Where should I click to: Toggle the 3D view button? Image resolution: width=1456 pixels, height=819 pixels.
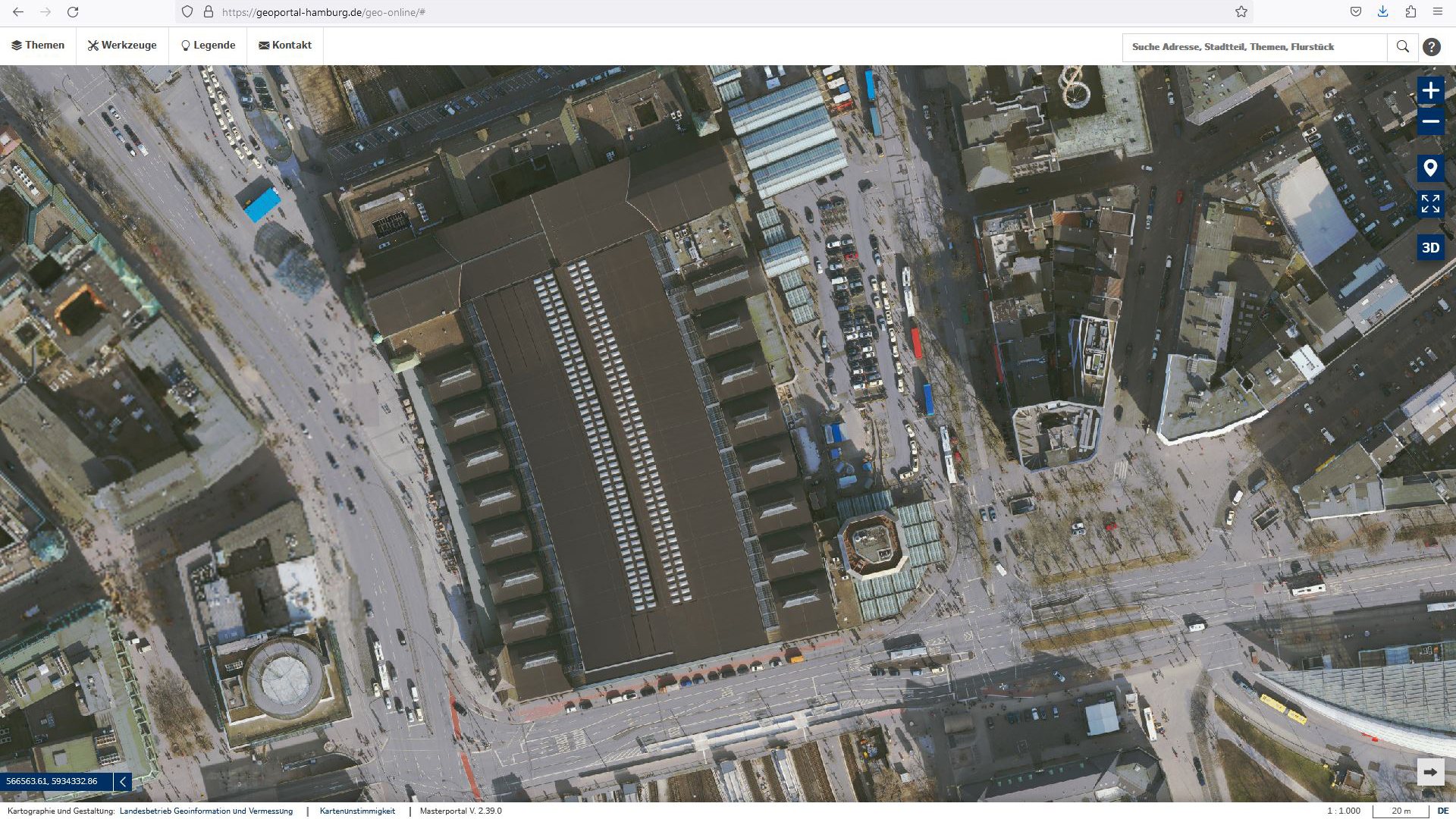pyautogui.click(x=1430, y=248)
